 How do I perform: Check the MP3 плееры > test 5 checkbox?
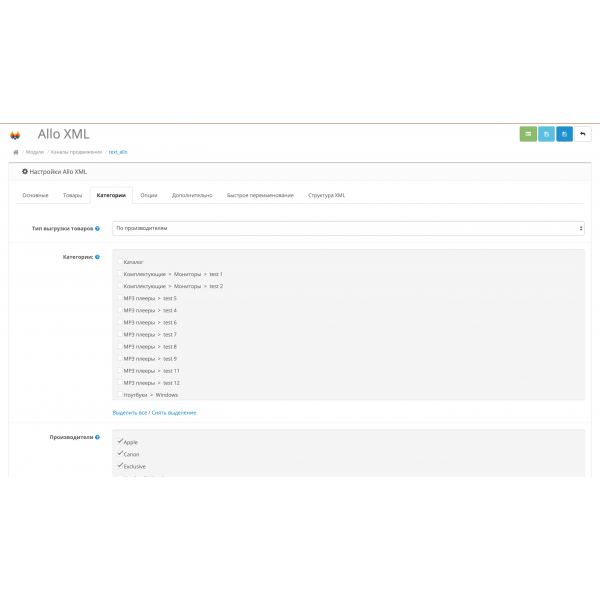click(120, 297)
